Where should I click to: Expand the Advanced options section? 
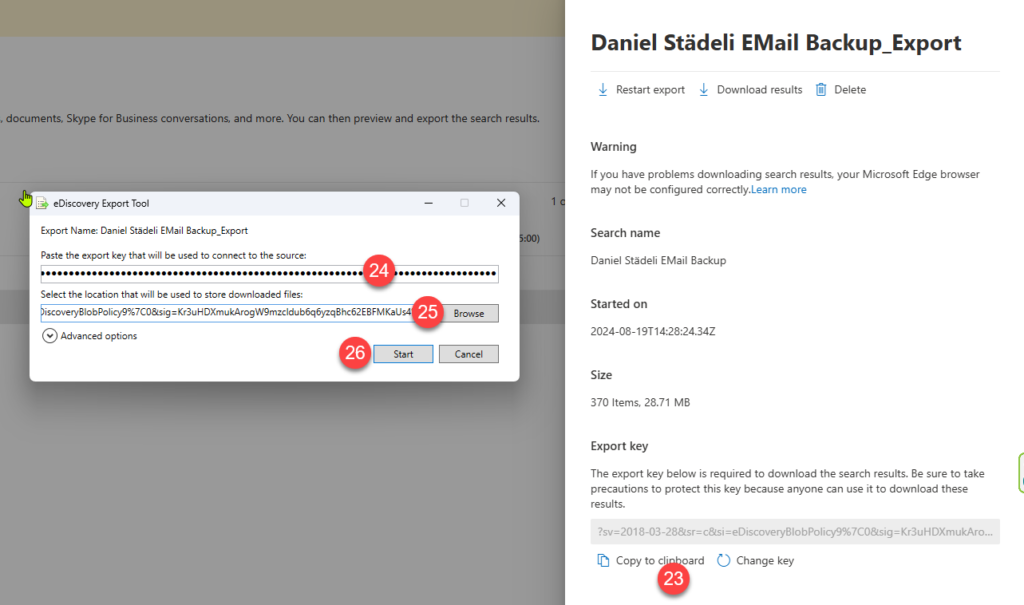tap(49, 336)
